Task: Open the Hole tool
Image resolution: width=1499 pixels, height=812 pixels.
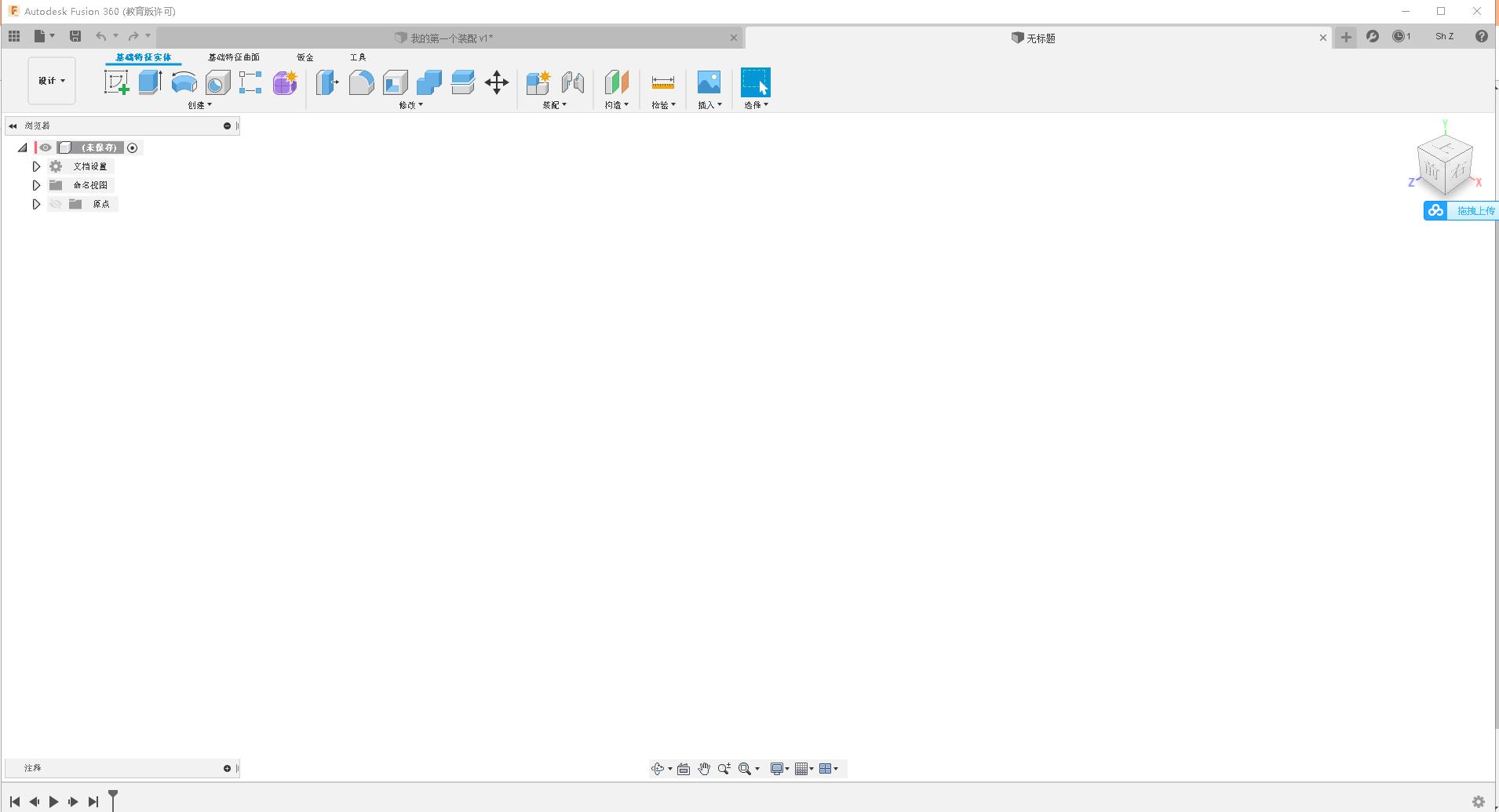Action: [x=217, y=82]
